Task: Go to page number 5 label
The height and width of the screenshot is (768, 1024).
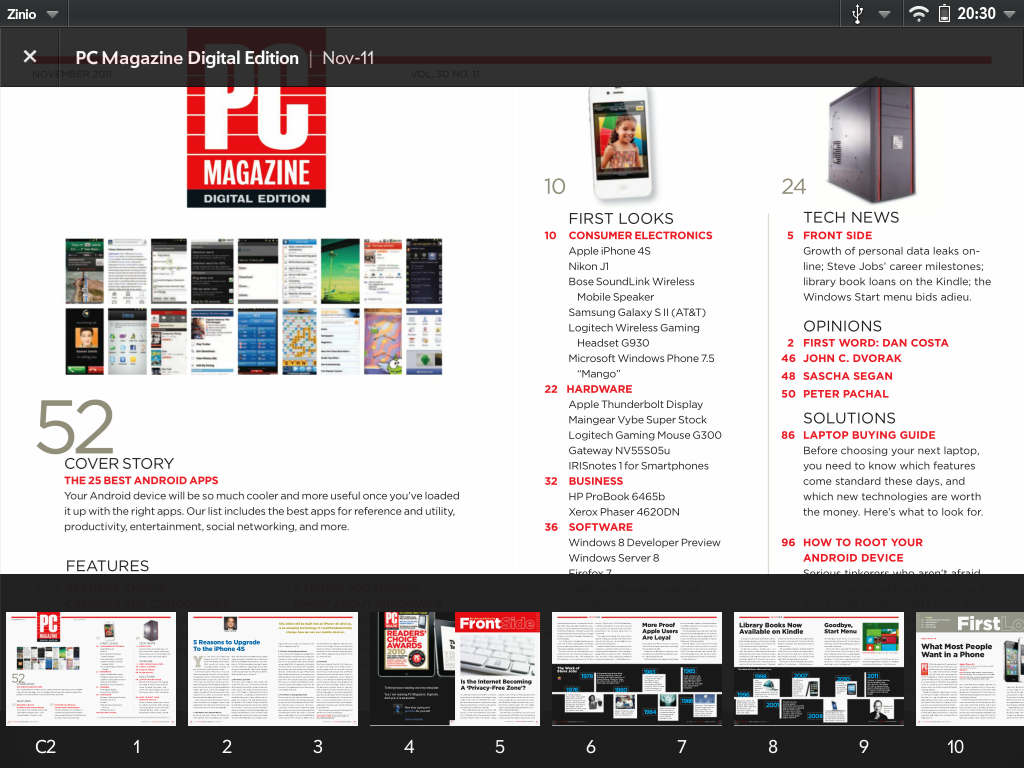Action: click(x=500, y=746)
